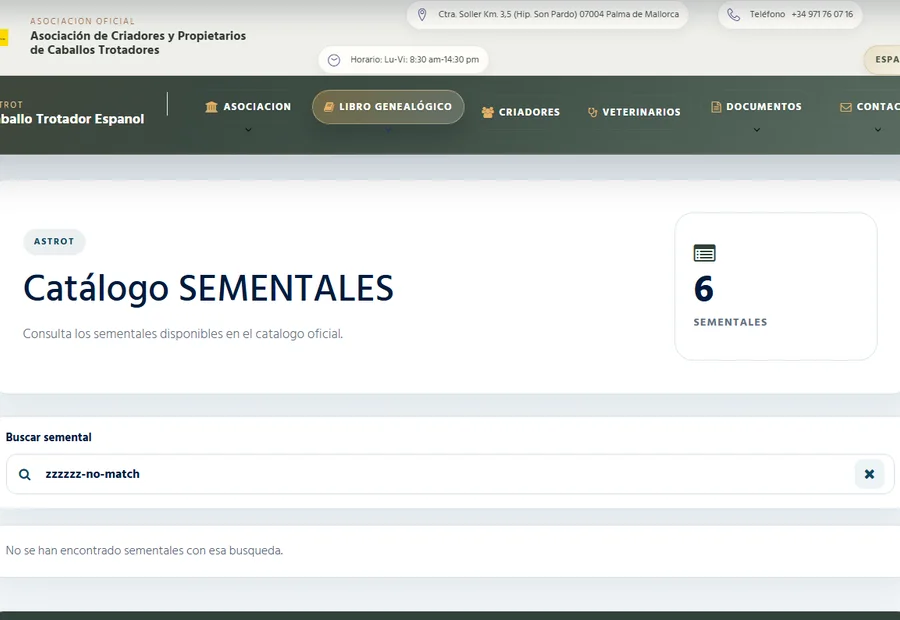Click the Asociación de Criadores y Propietarios title
The width and height of the screenshot is (900, 620).
pyautogui.click(x=138, y=43)
